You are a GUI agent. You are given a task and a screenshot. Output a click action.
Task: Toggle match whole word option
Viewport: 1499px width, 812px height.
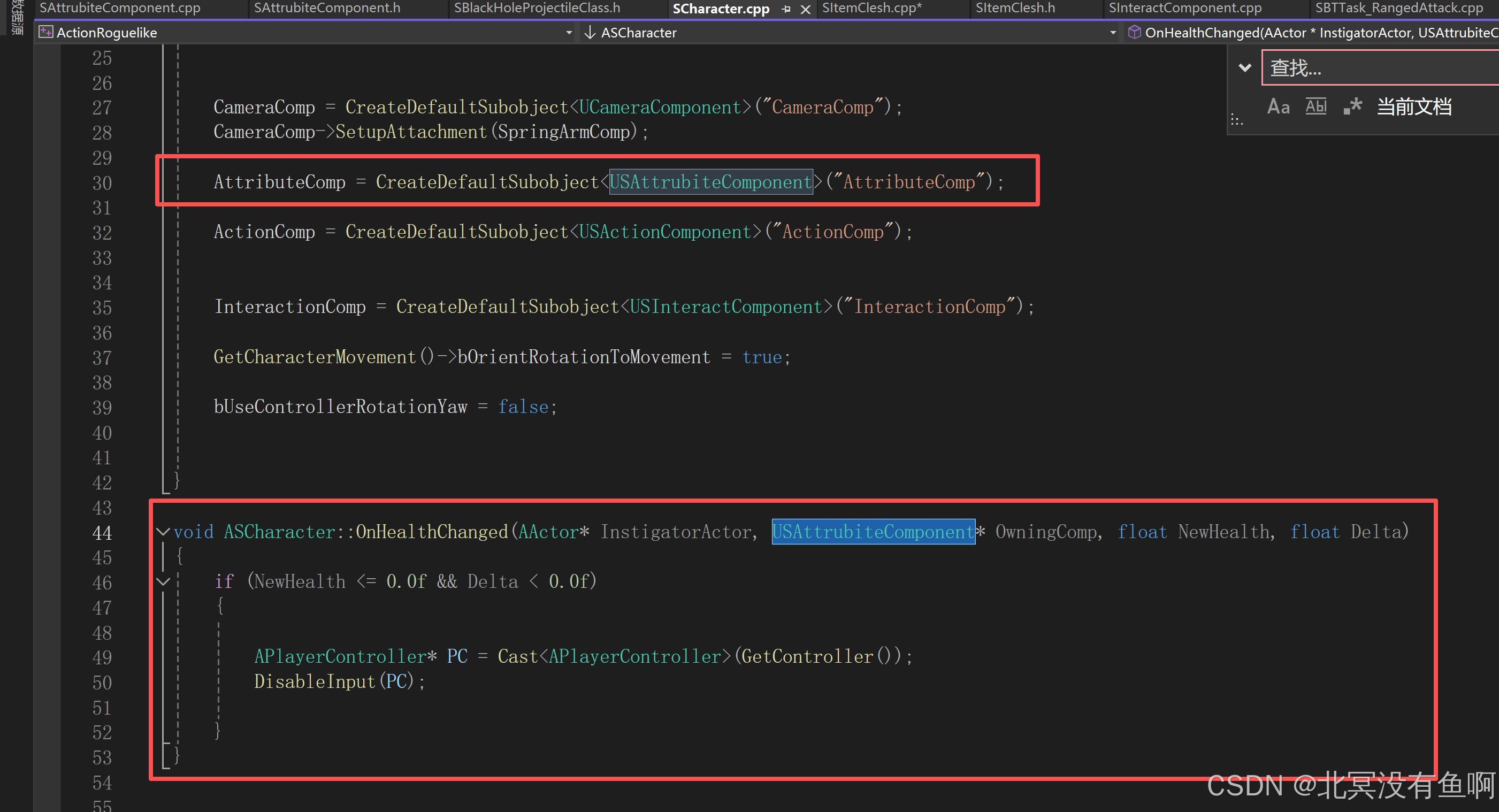[x=1315, y=106]
